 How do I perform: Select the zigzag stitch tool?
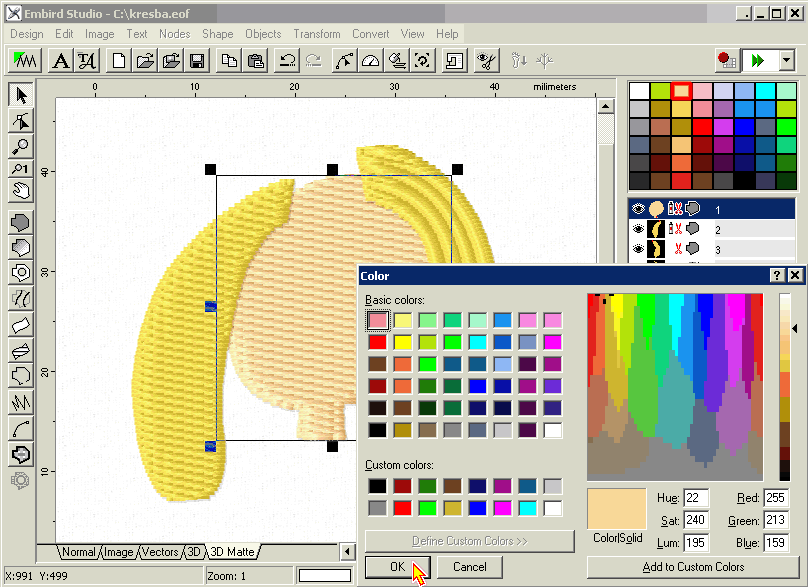tap(21, 402)
